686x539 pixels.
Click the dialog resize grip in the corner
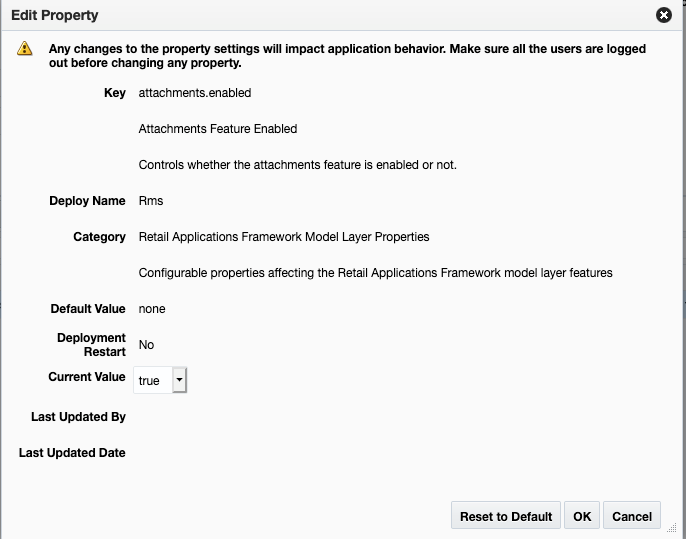[671, 526]
